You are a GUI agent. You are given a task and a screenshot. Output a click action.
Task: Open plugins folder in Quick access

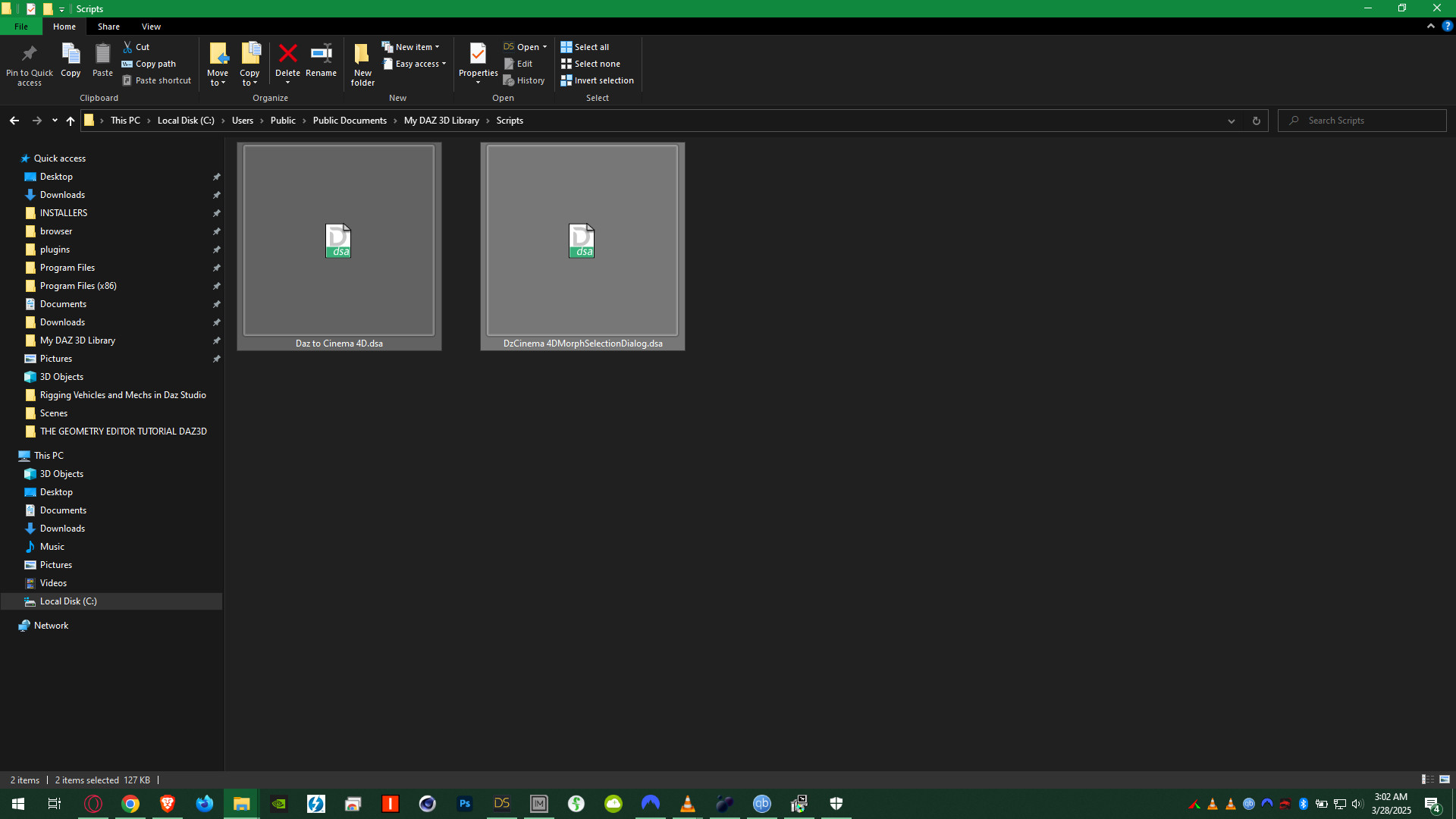coord(55,249)
